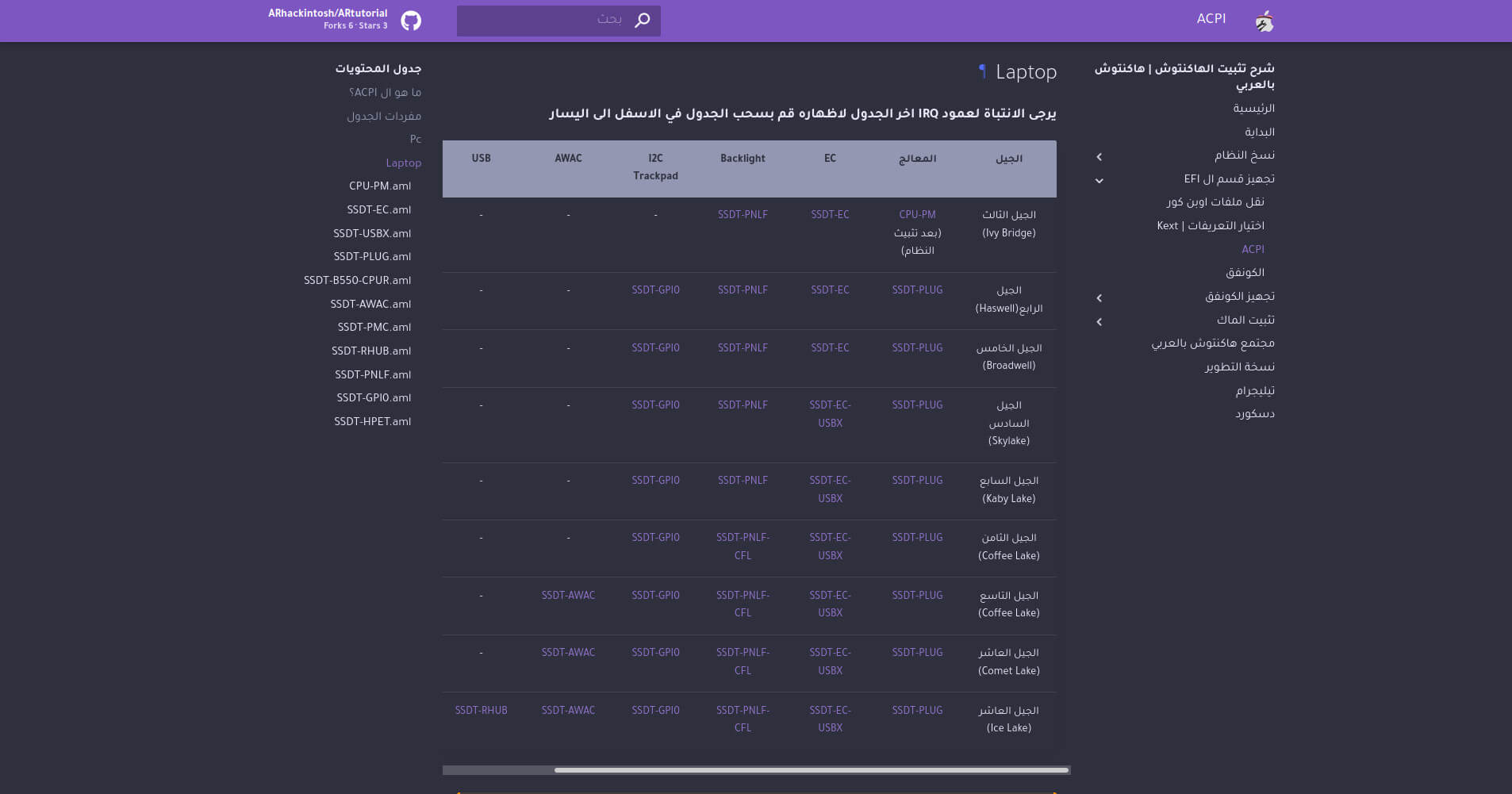1512x794 pixels.
Task: Open the الكونفق navigation item
Action: click(1245, 273)
